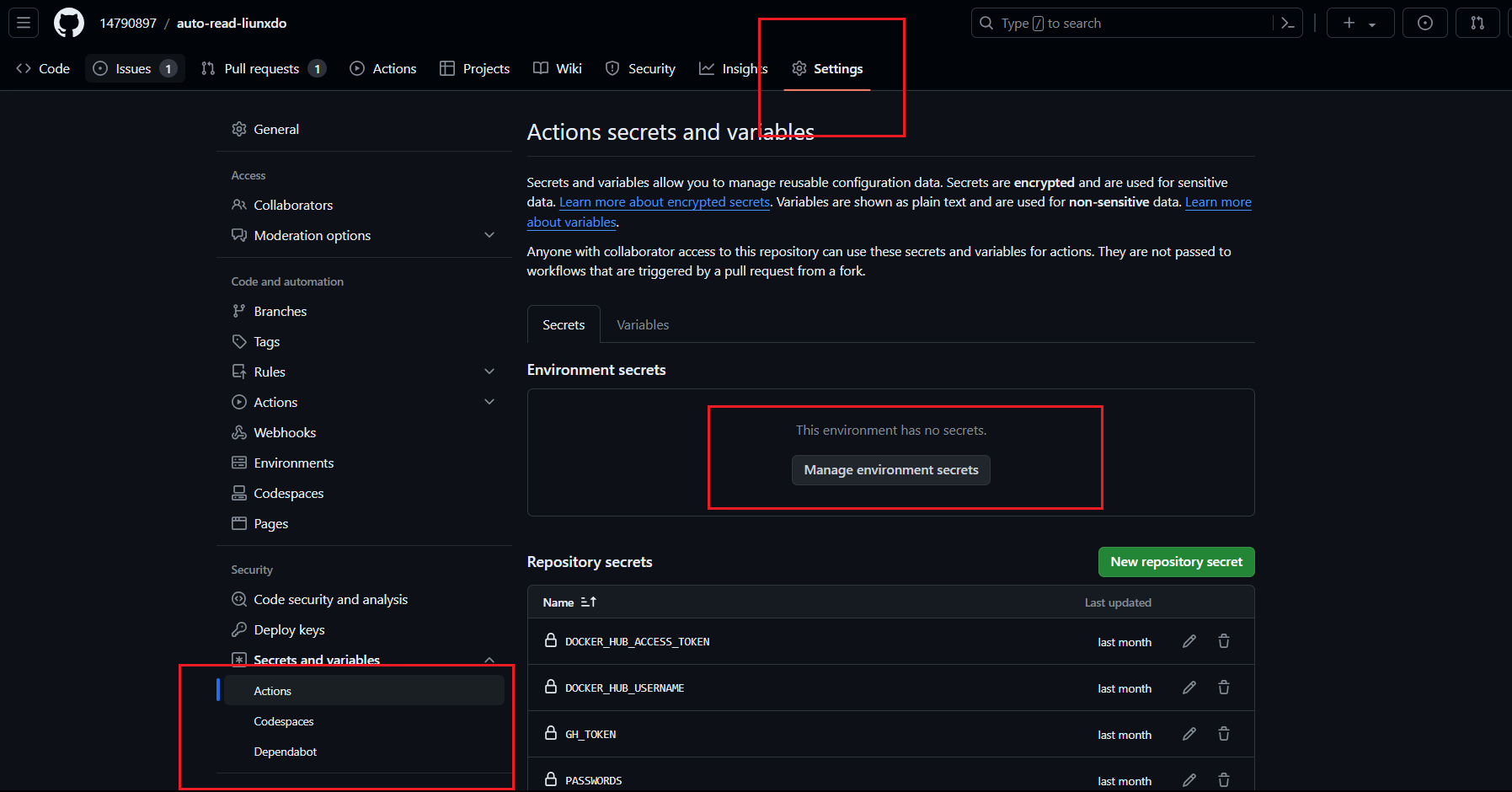Click the Last updated column header

tap(1118, 602)
